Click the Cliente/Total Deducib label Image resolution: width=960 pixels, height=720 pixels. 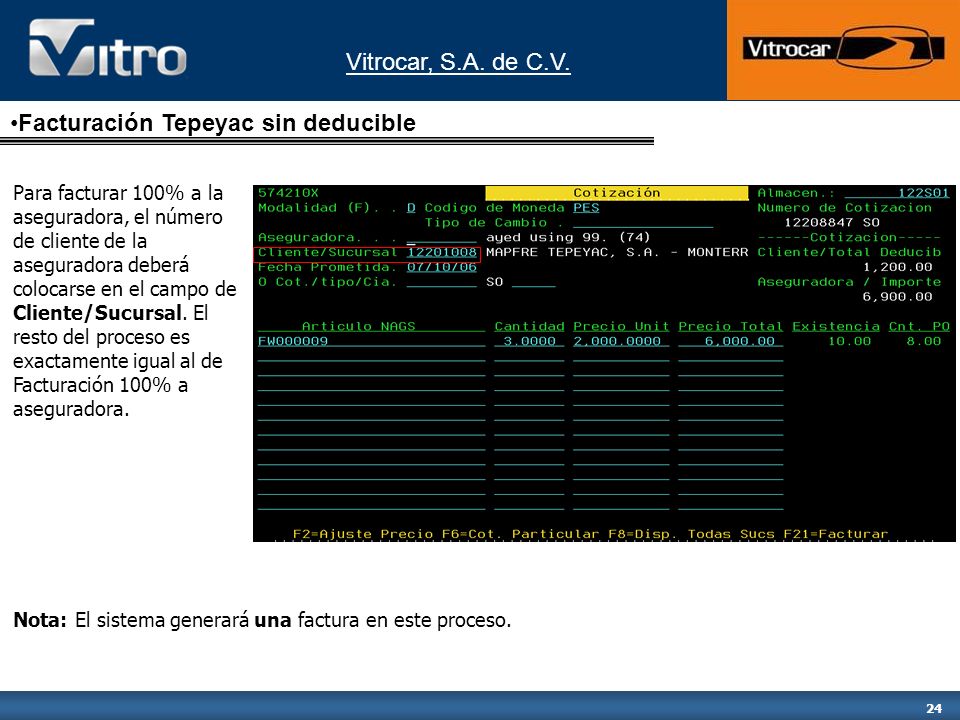click(849, 252)
